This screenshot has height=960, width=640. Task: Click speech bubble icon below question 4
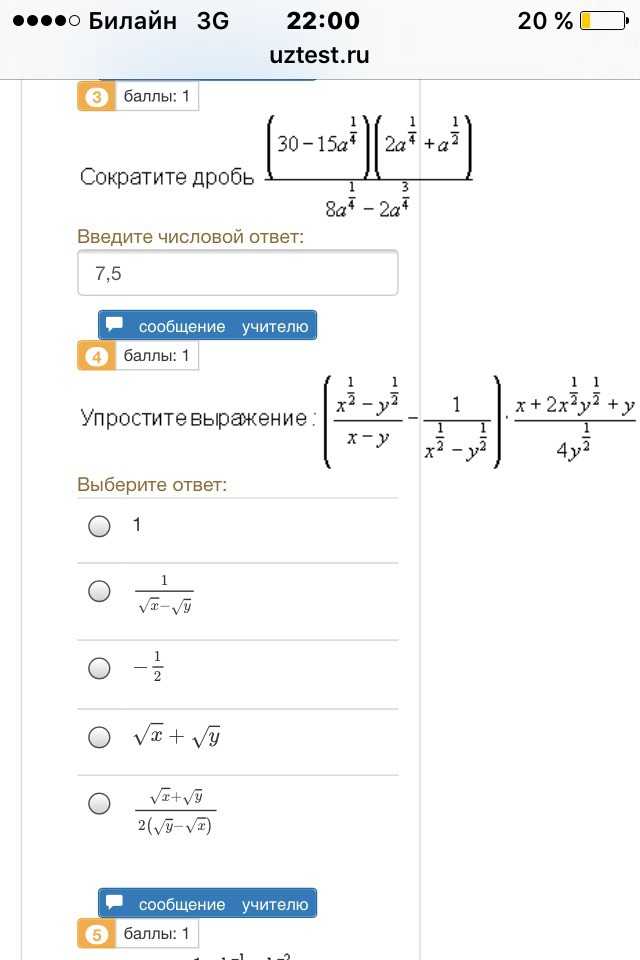click(114, 903)
